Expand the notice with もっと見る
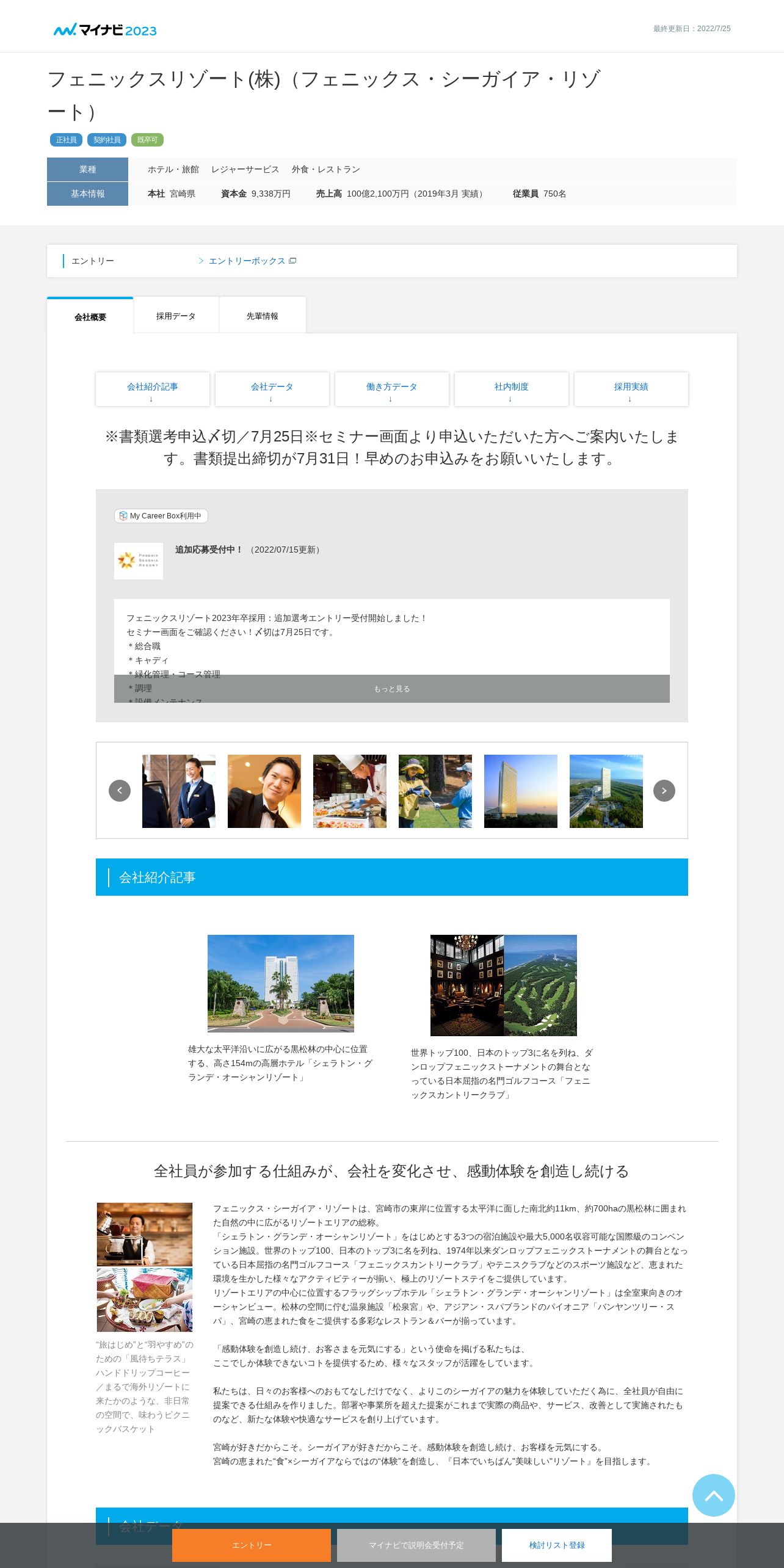 (x=392, y=689)
